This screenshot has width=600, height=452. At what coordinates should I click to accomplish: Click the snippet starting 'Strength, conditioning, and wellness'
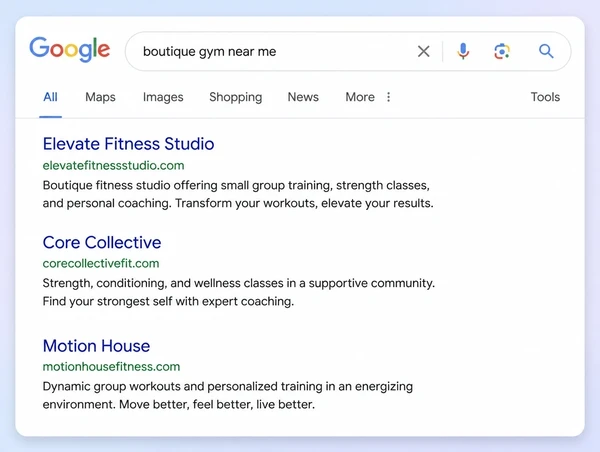(239, 292)
